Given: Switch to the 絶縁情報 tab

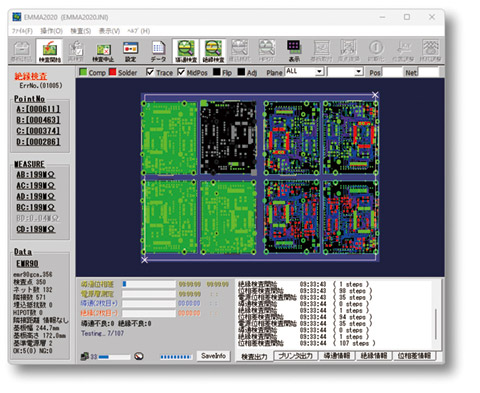Looking at the screenshot, I should click(374, 356).
